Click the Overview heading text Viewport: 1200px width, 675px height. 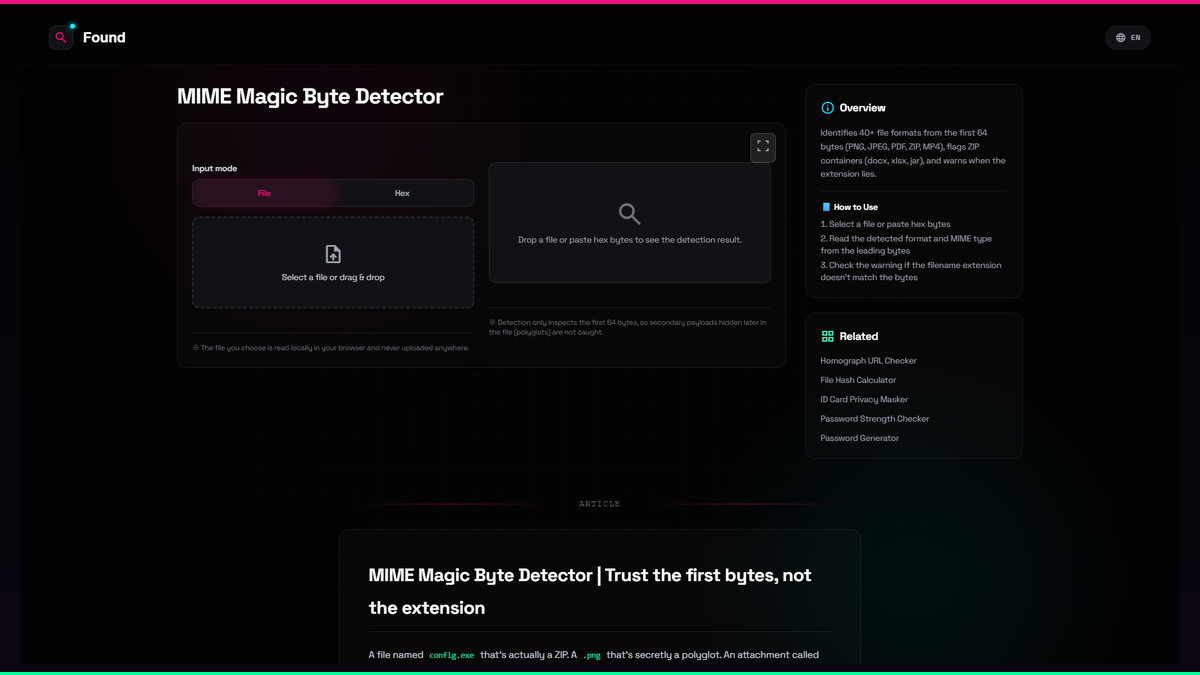click(863, 108)
